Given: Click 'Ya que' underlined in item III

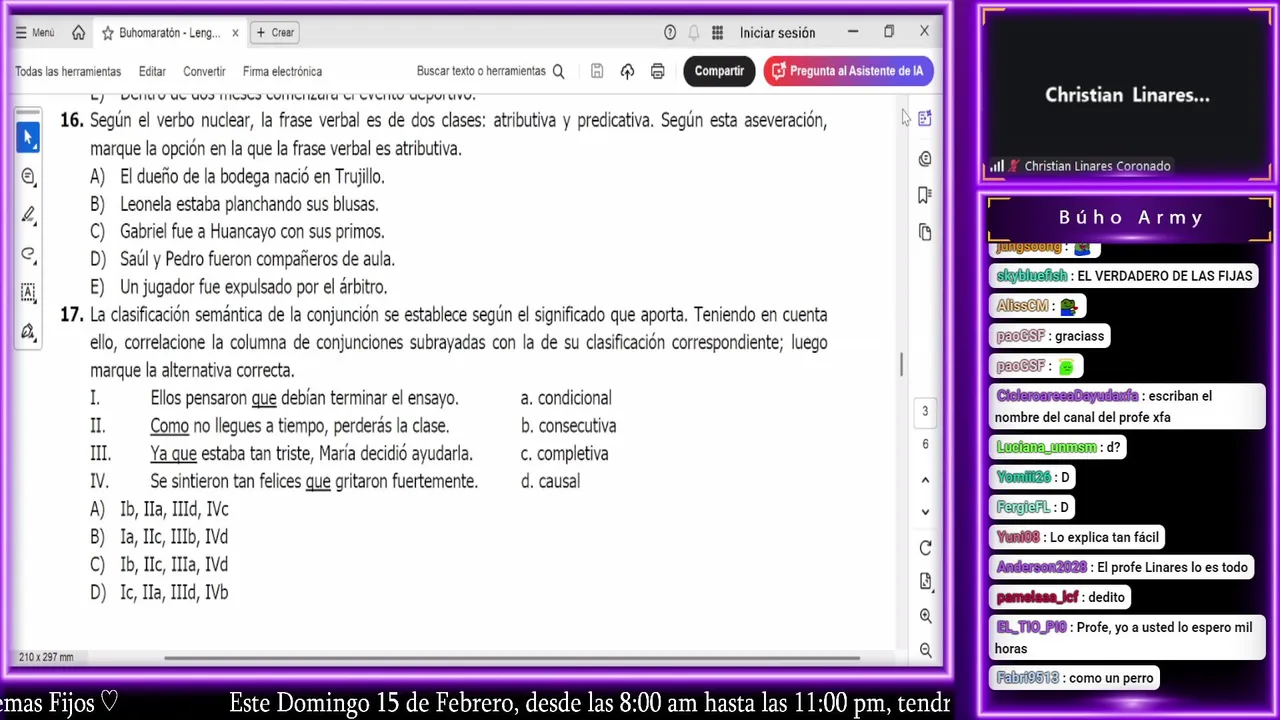Looking at the screenshot, I should point(173,453).
